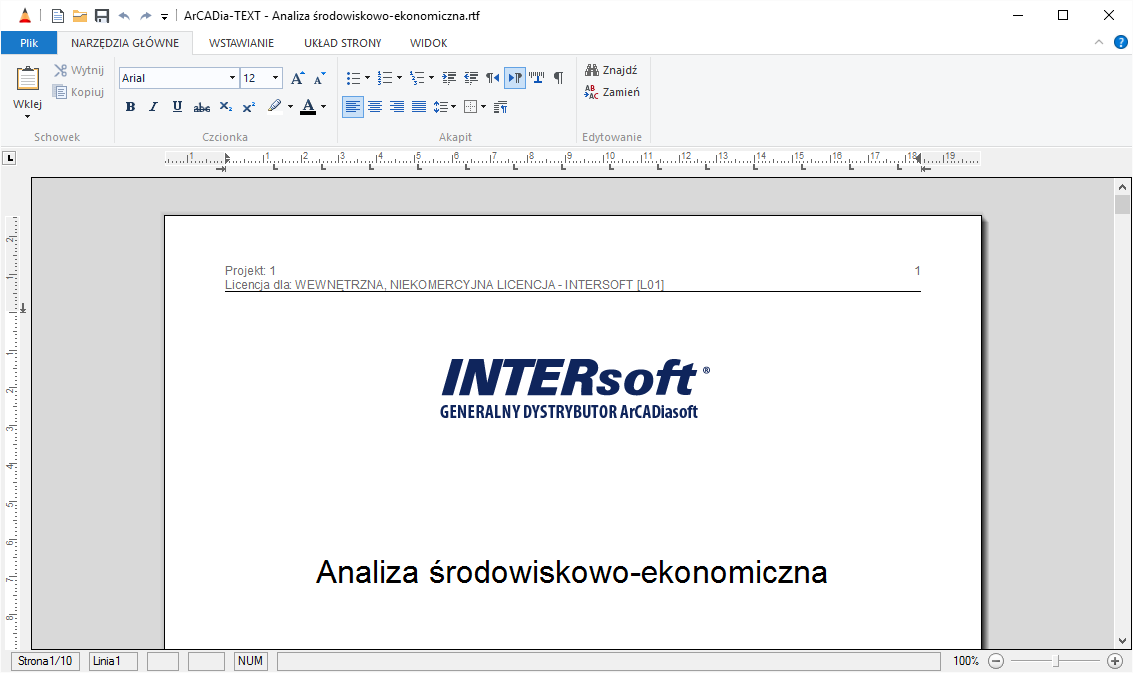Screen dimensions: 1133x673
Task: Open the Arial font name dropdown
Action: (232, 78)
